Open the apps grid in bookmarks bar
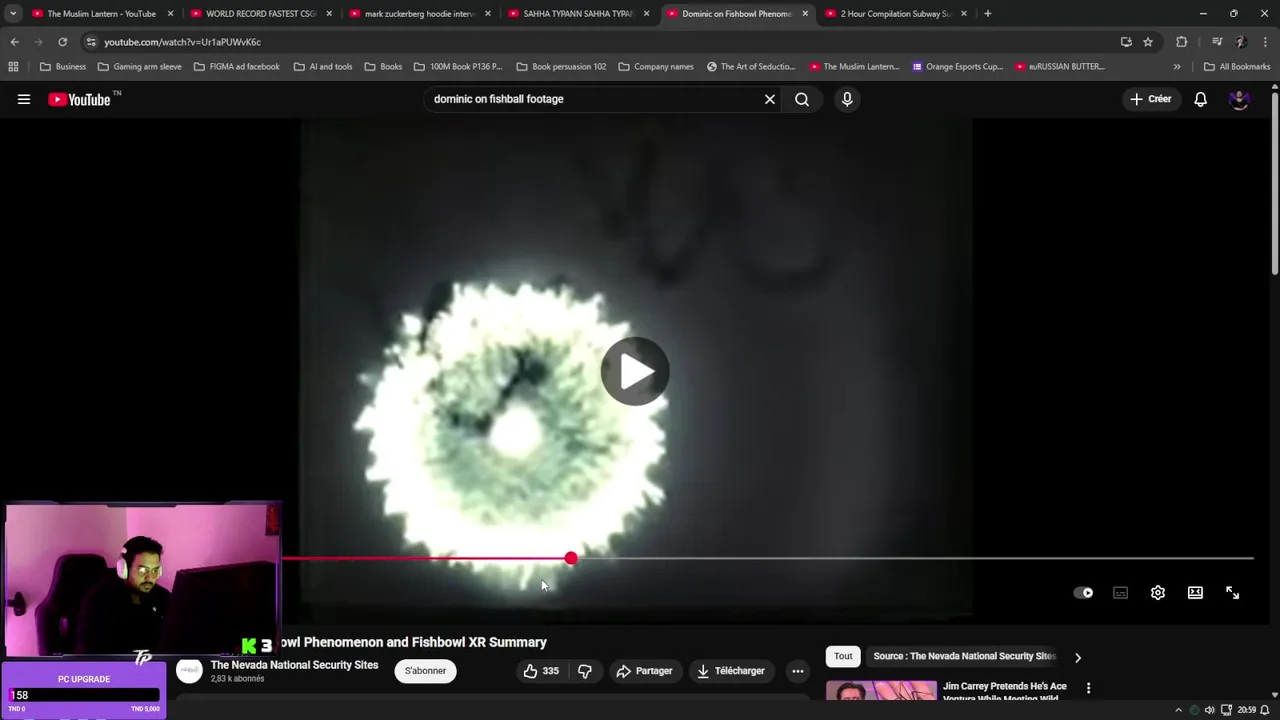The image size is (1280, 720). 13,67
